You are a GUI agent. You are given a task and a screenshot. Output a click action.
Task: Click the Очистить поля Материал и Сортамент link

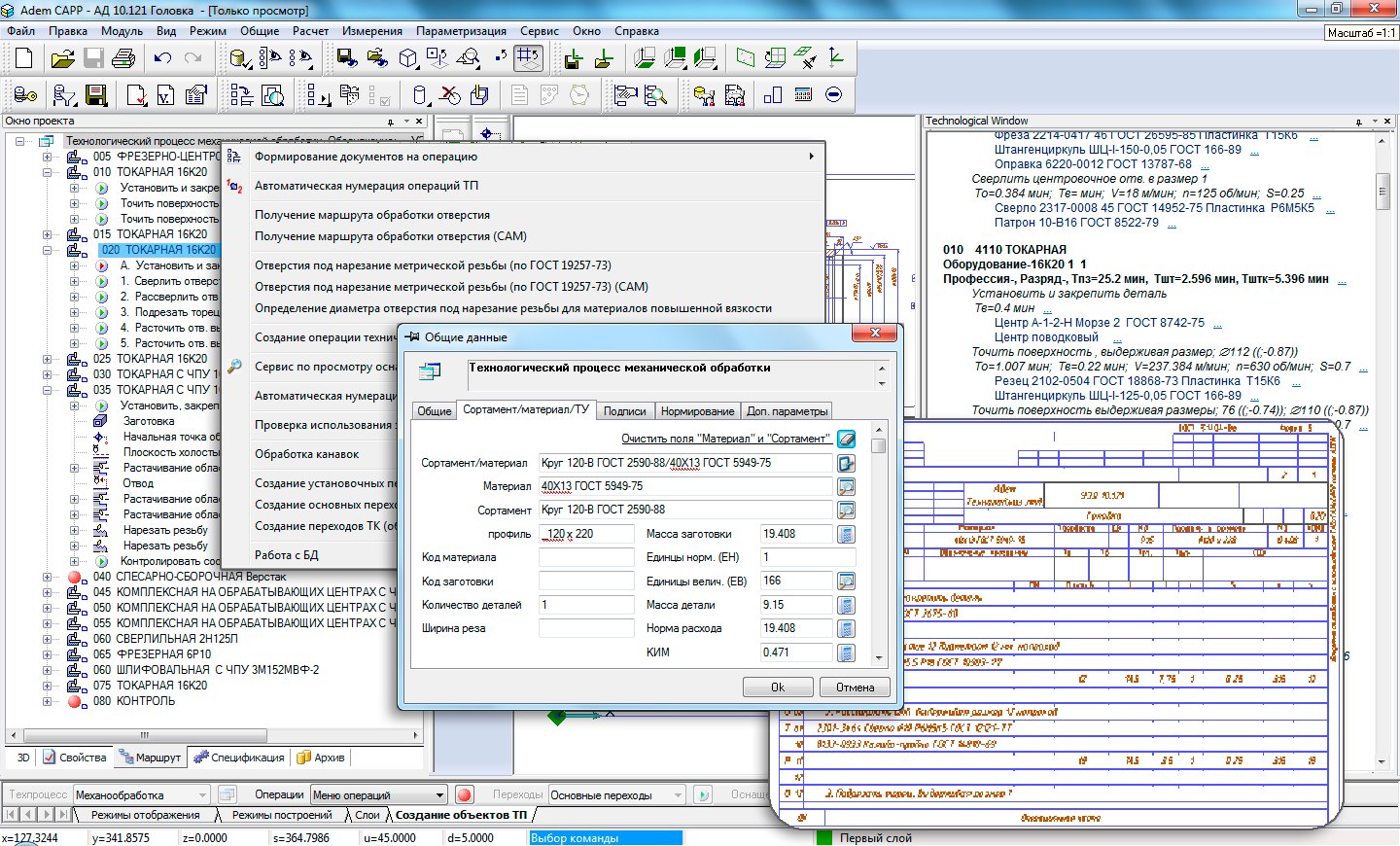pyautogui.click(x=726, y=439)
